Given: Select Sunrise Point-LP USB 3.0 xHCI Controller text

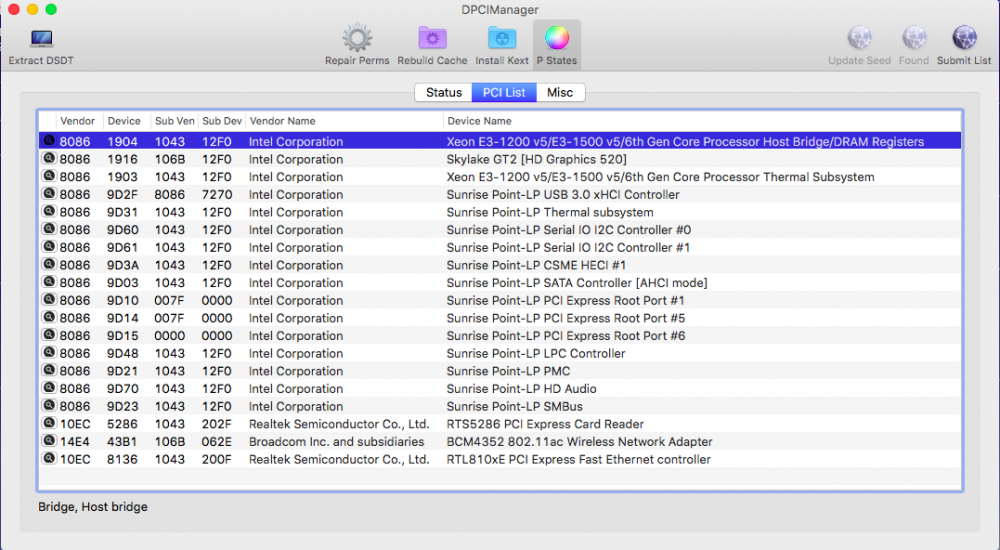Looking at the screenshot, I should (x=562, y=195).
